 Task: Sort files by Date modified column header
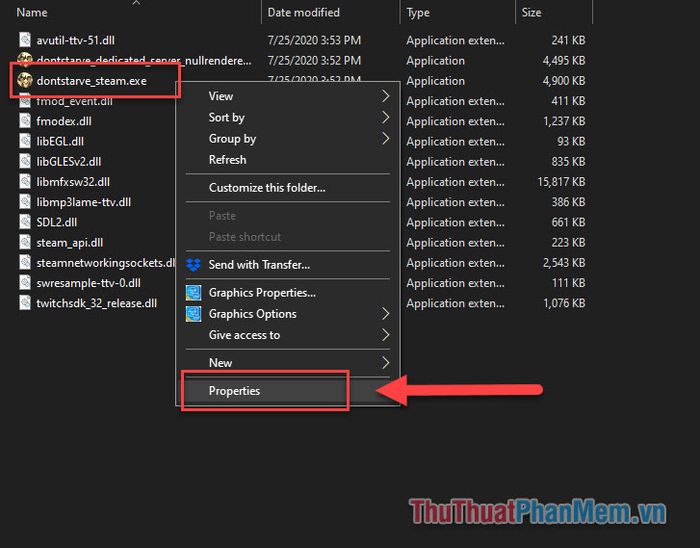[304, 12]
